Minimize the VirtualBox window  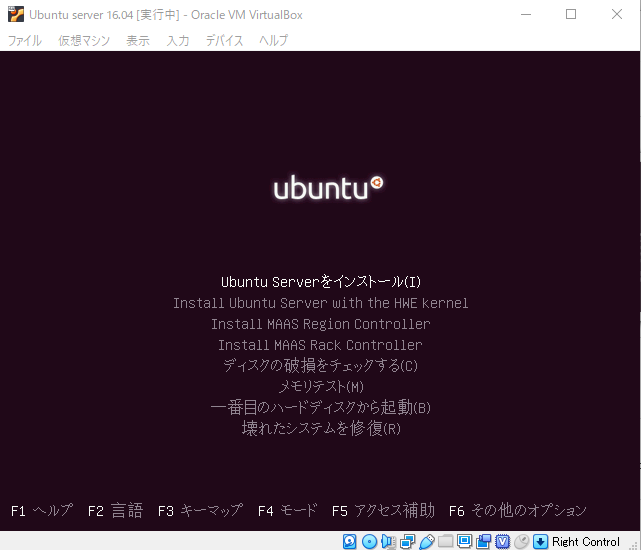pos(526,14)
